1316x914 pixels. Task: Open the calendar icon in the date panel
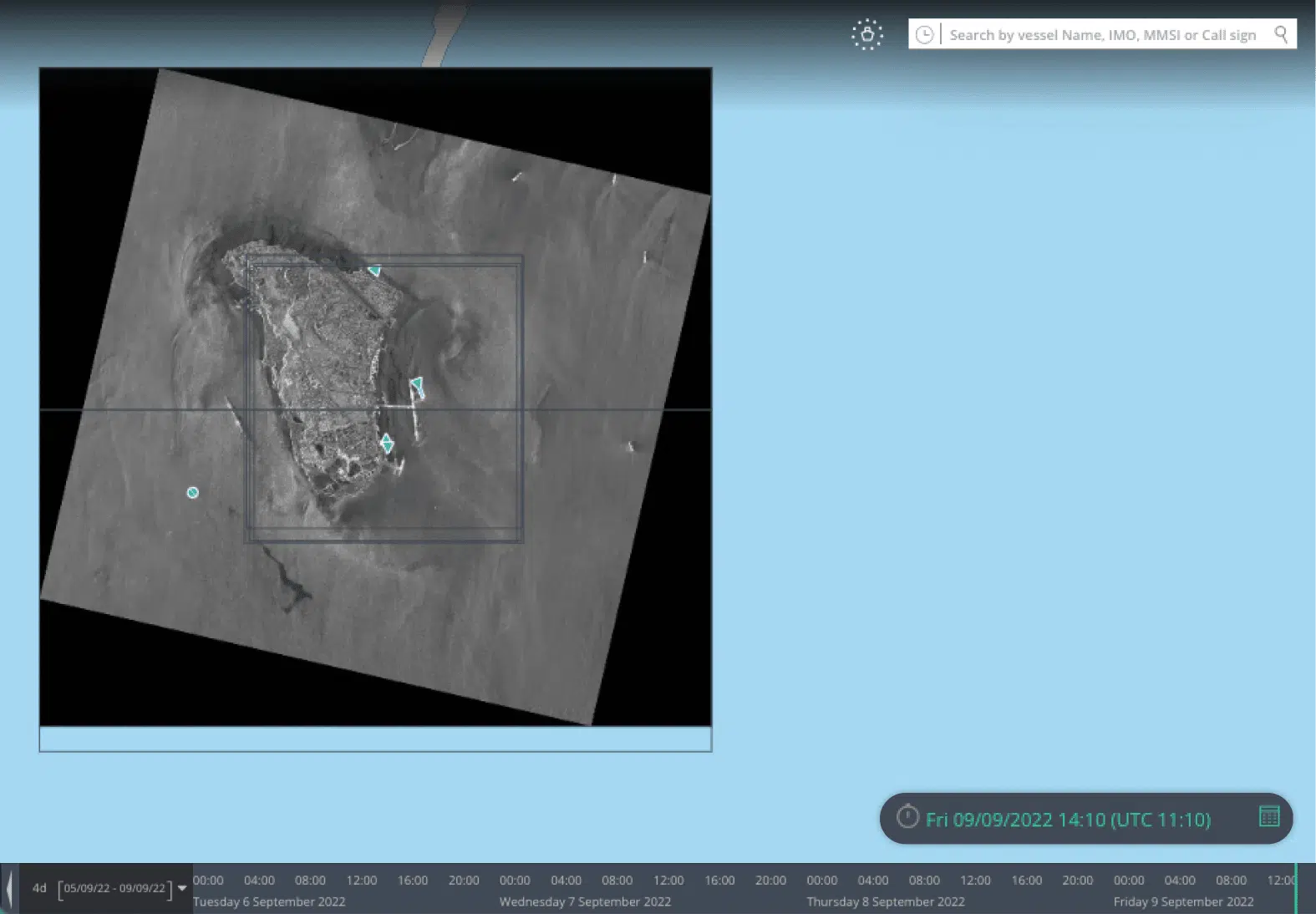pyautogui.click(x=1269, y=816)
